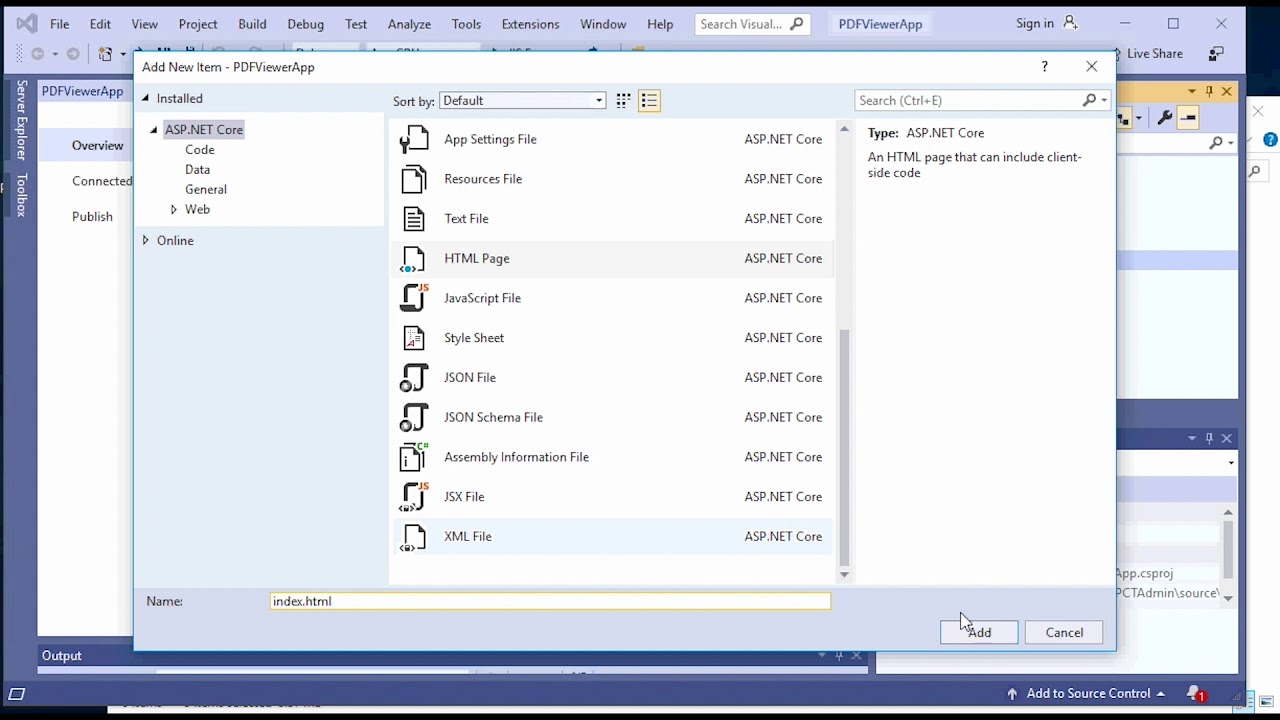
Task: Select the Data category
Action: (x=197, y=169)
